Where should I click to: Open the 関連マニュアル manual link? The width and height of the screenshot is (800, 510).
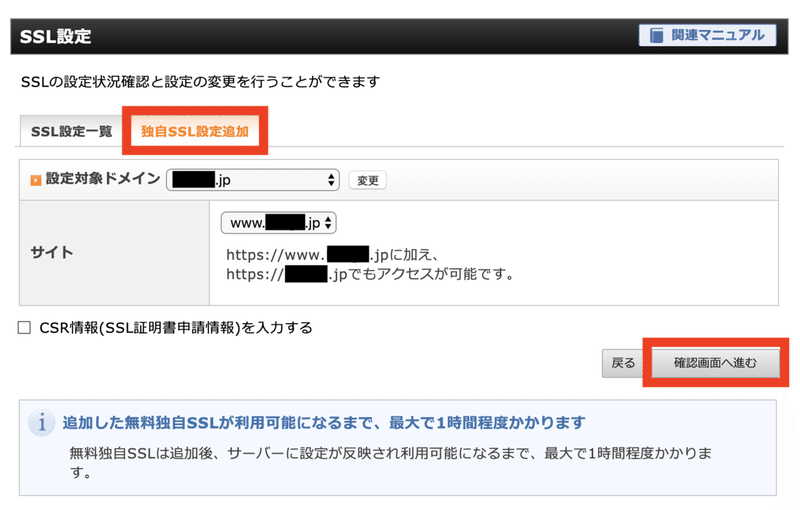[707, 35]
